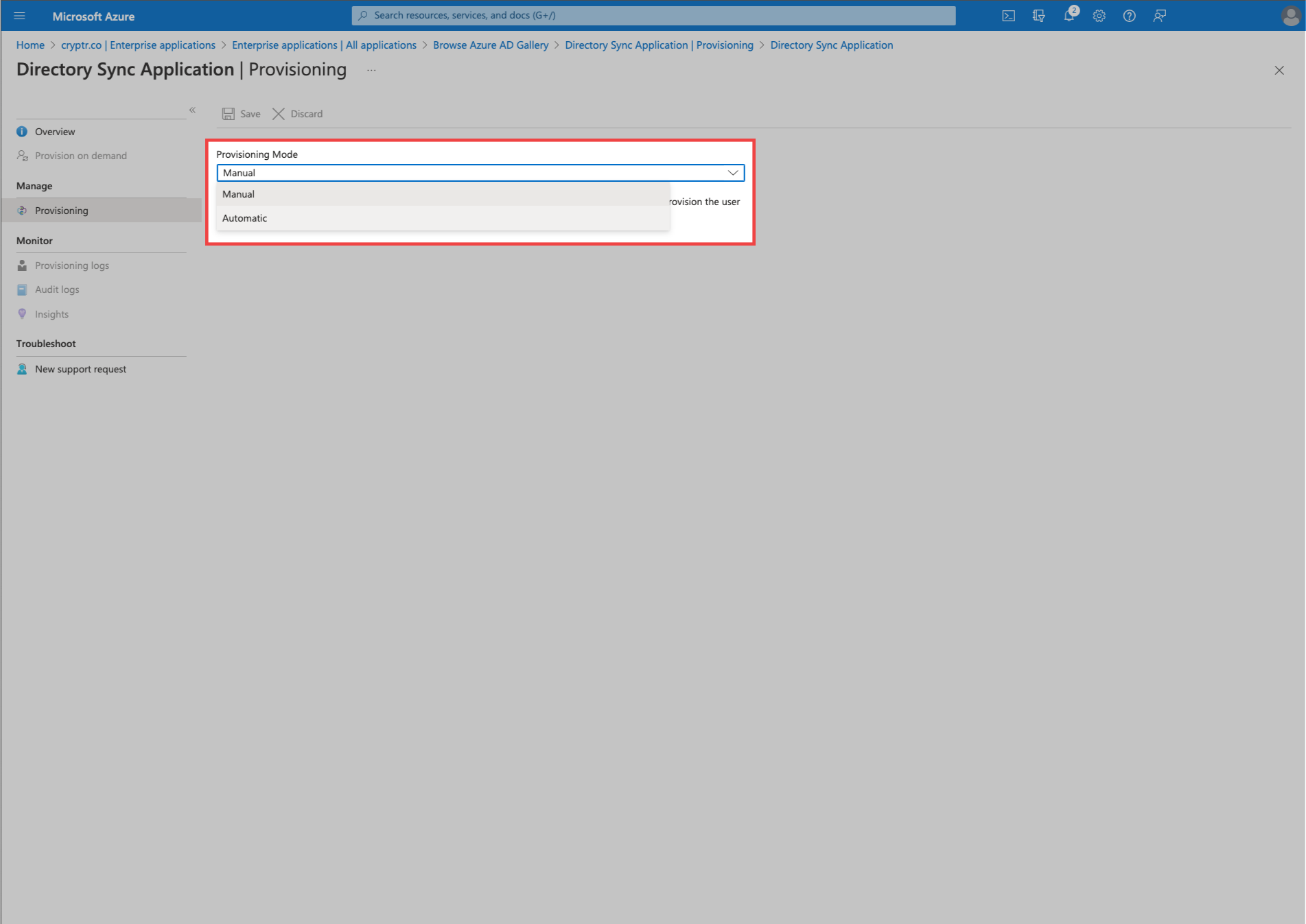Viewport: 1306px width, 924px height.
Task: Toggle the Provisioning Mode dropdown arrow
Action: click(x=733, y=173)
